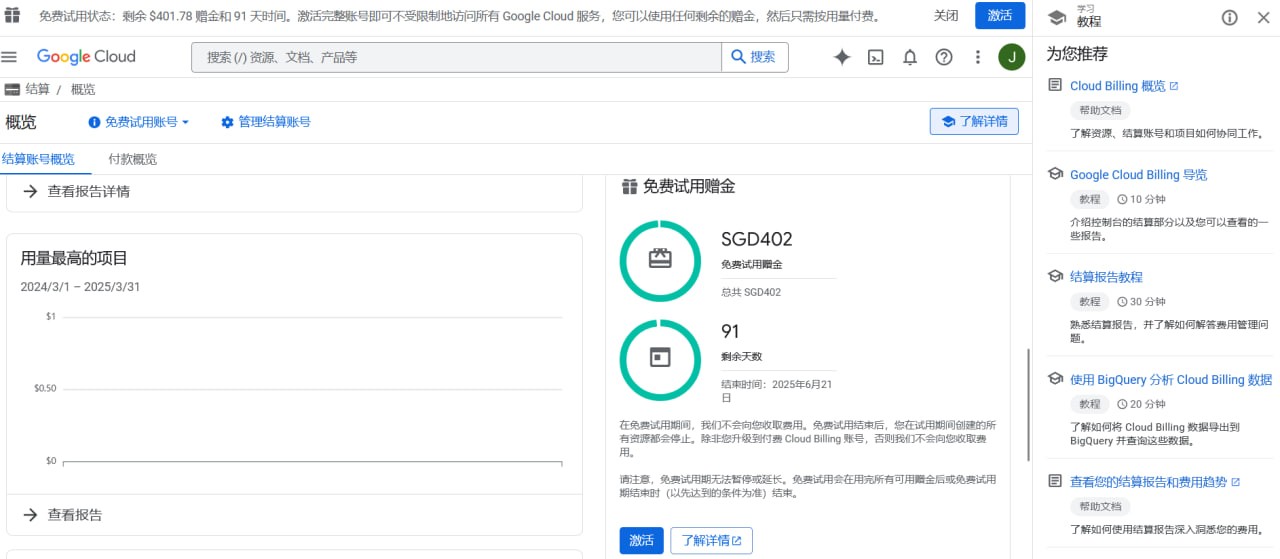1280x559 pixels.
Task: Select the 结算账号概览 tab
Action: tap(38, 159)
